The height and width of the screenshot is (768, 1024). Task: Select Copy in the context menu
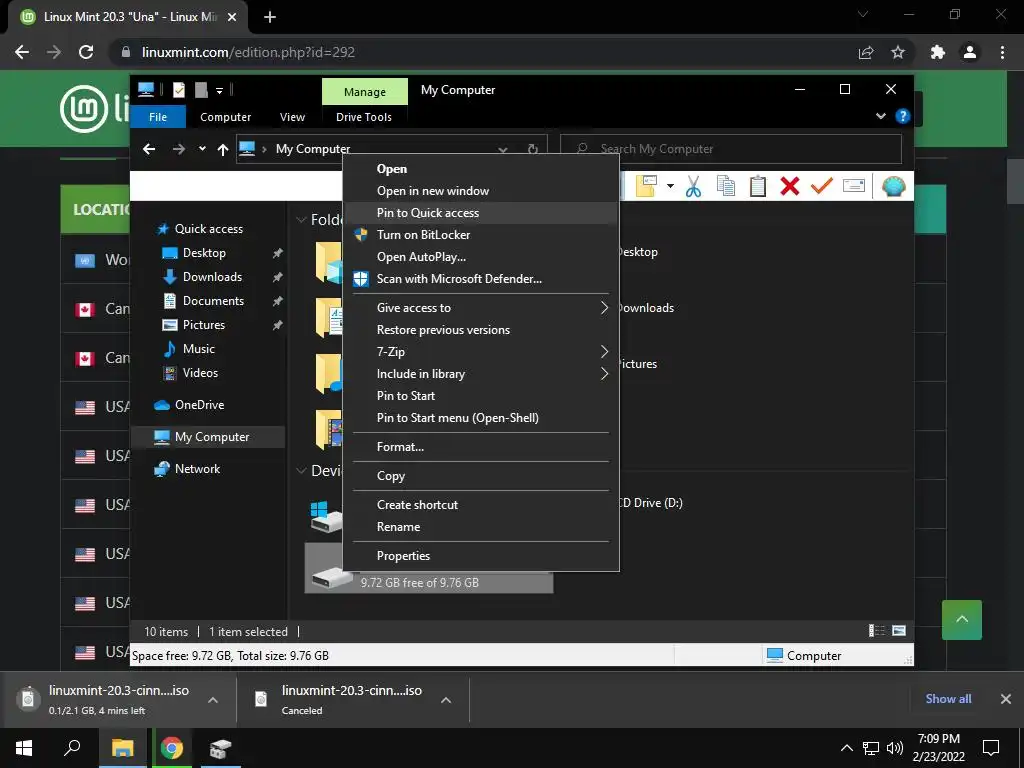[x=480, y=476]
